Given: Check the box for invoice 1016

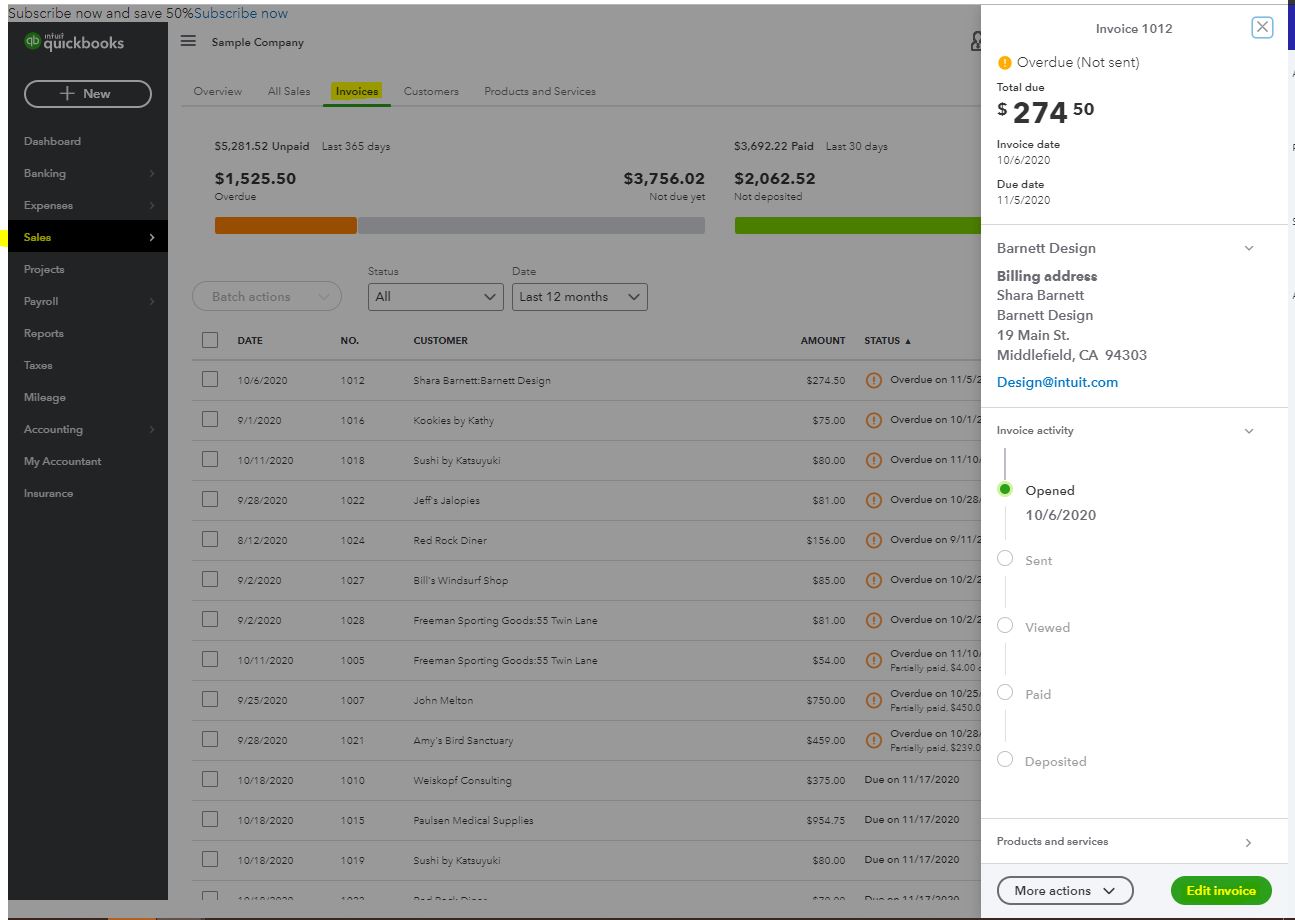Looking at the screenshot, I should coord(209,419).
